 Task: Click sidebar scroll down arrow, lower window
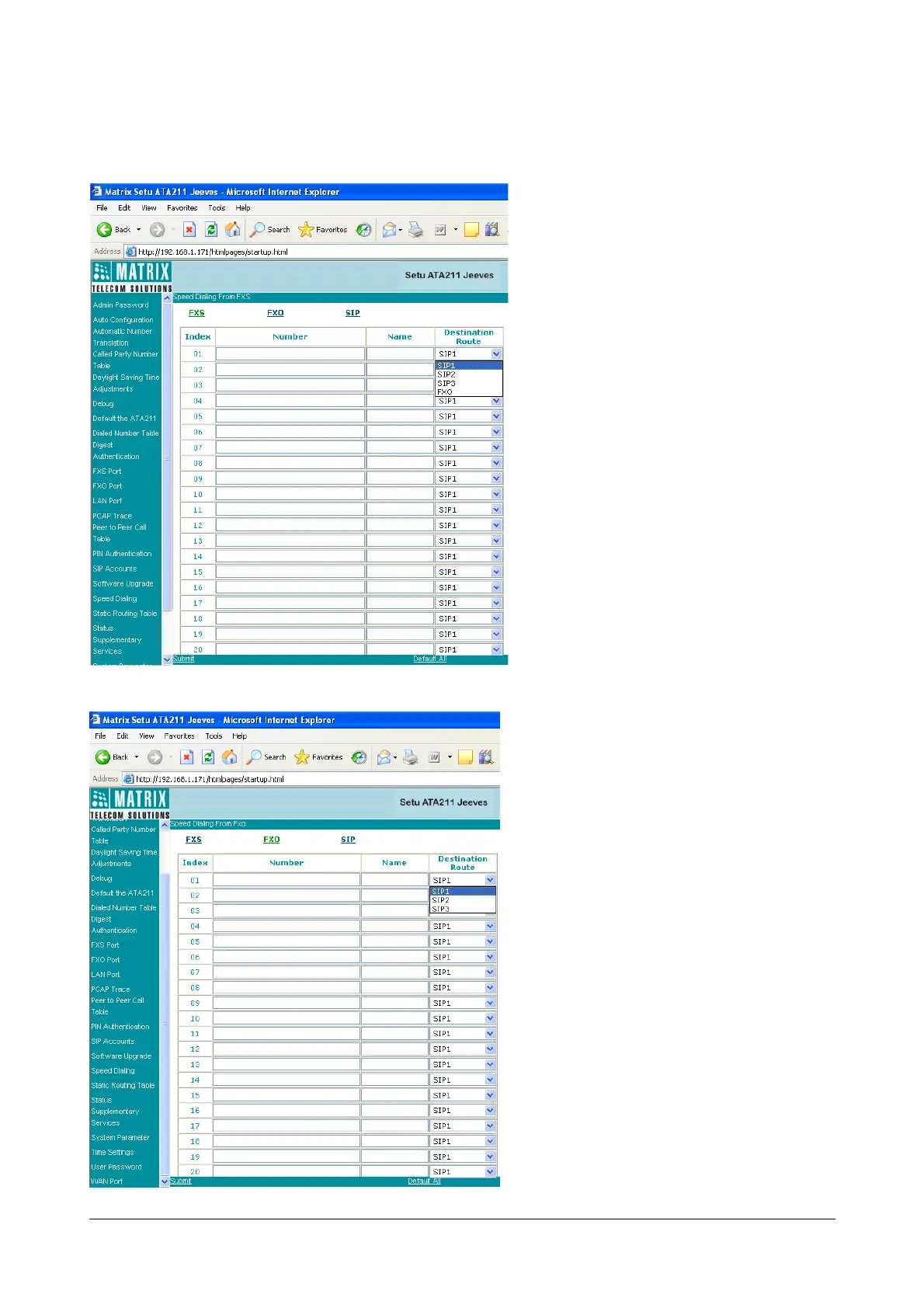[164, 1181]
